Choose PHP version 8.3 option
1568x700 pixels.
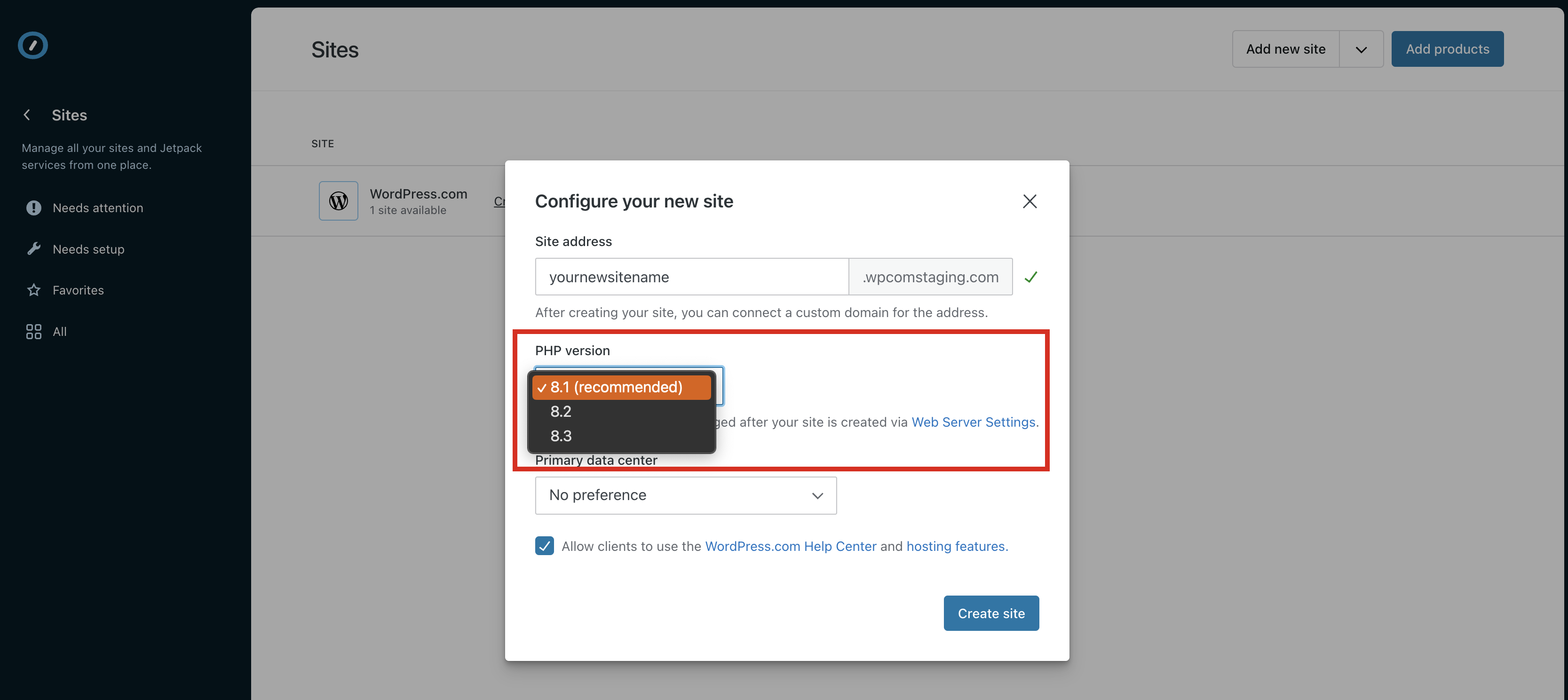561,436
